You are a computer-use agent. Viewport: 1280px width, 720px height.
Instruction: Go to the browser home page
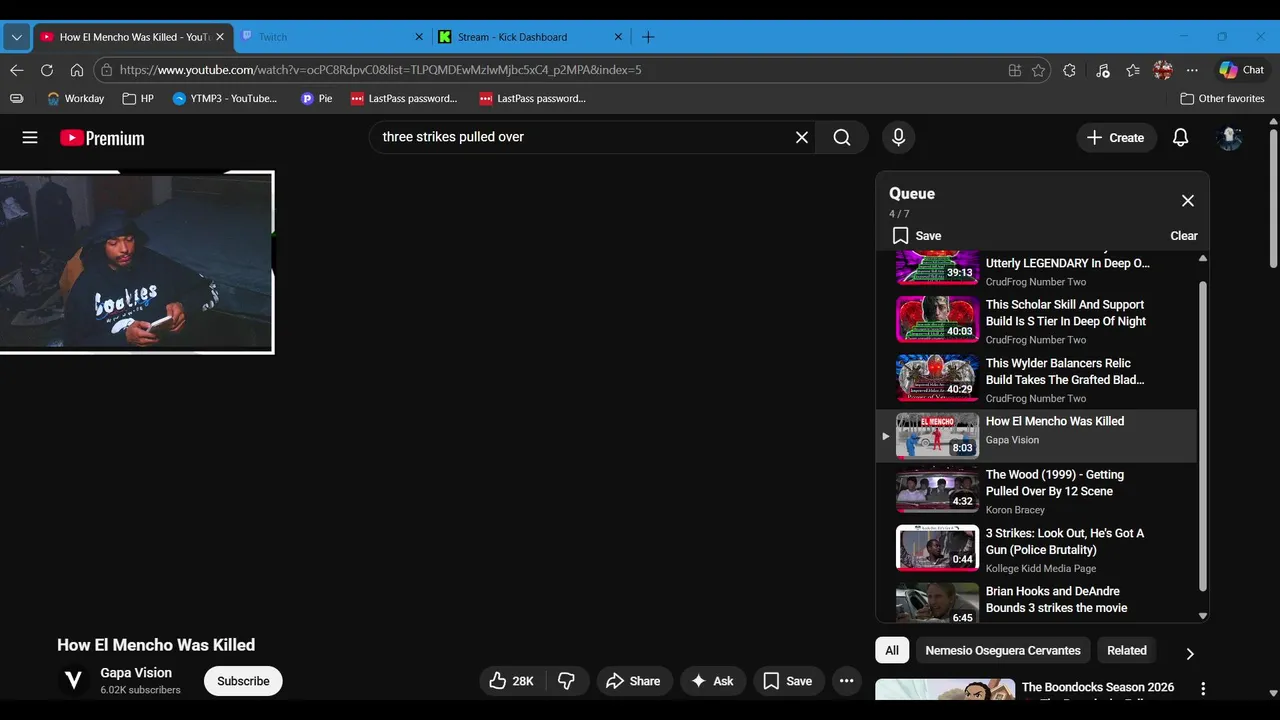(77, 70)
